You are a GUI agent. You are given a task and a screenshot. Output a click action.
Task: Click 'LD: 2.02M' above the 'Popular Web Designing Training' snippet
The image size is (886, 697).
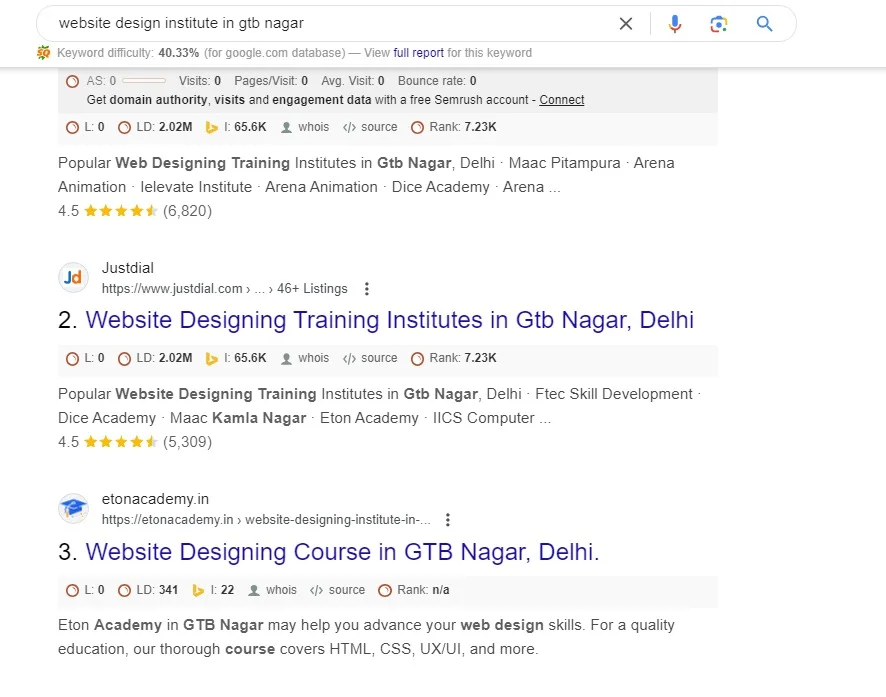(155, 127)
